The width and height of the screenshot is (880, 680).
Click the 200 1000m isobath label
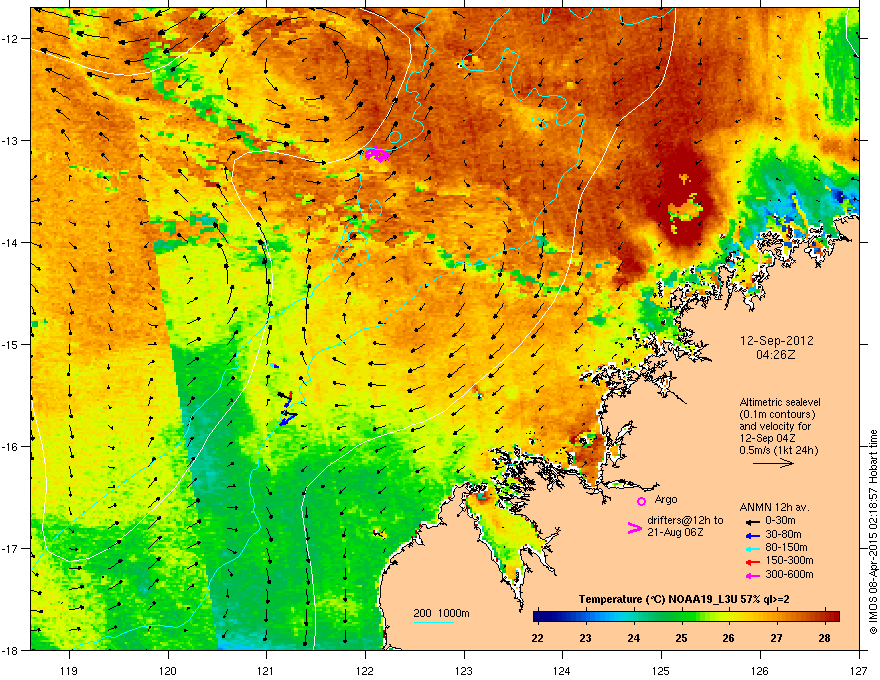(441, 613)
